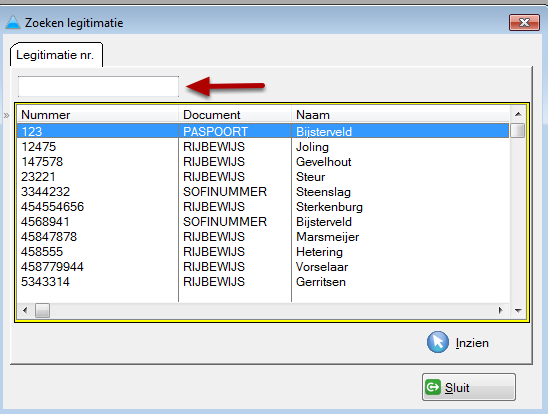Close the Zoeken legitimatie dialog
The width and height of the screenshot is (548, 414).
coord(524,23)
